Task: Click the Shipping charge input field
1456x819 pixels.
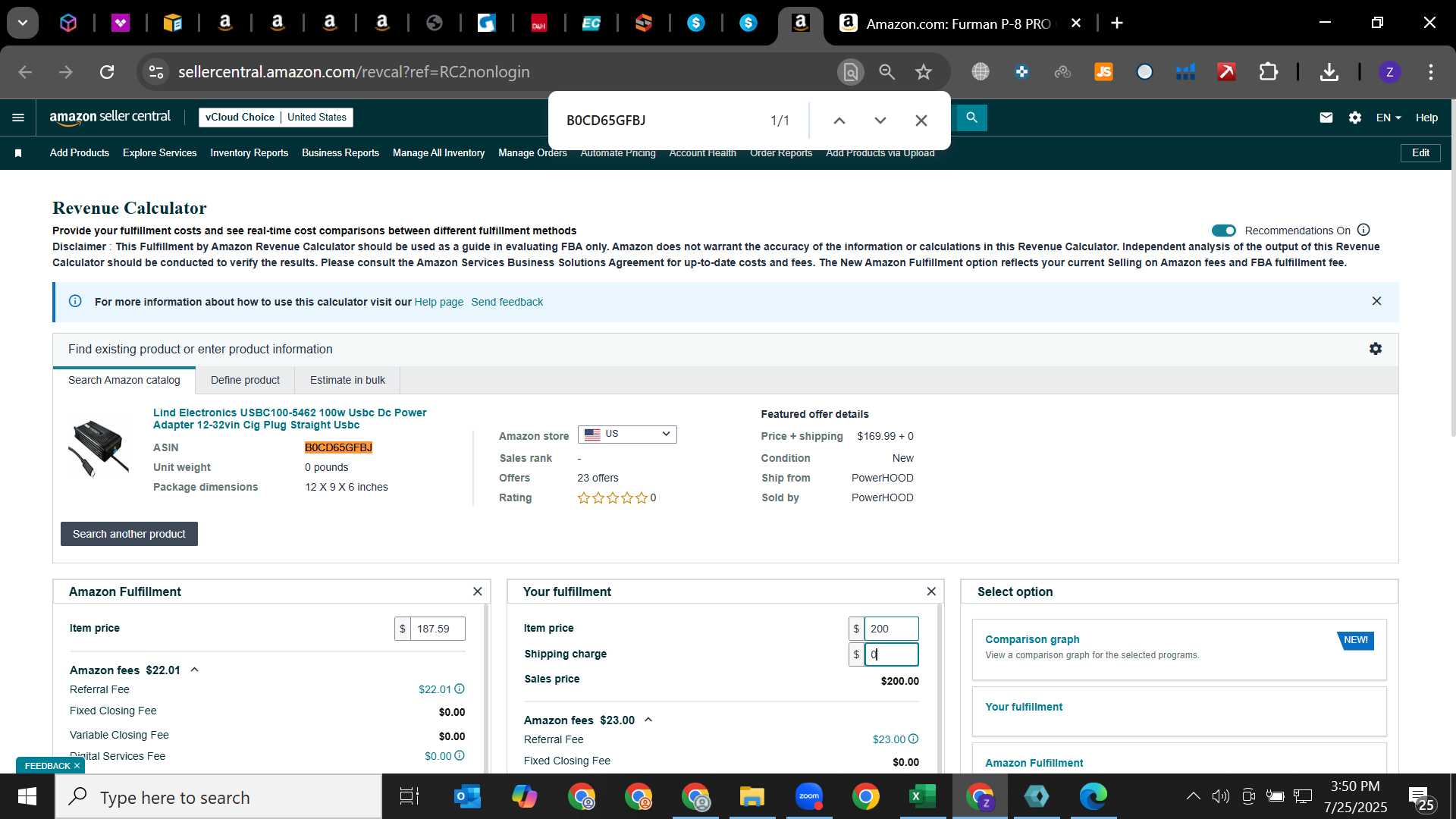Action: (891, 654)
